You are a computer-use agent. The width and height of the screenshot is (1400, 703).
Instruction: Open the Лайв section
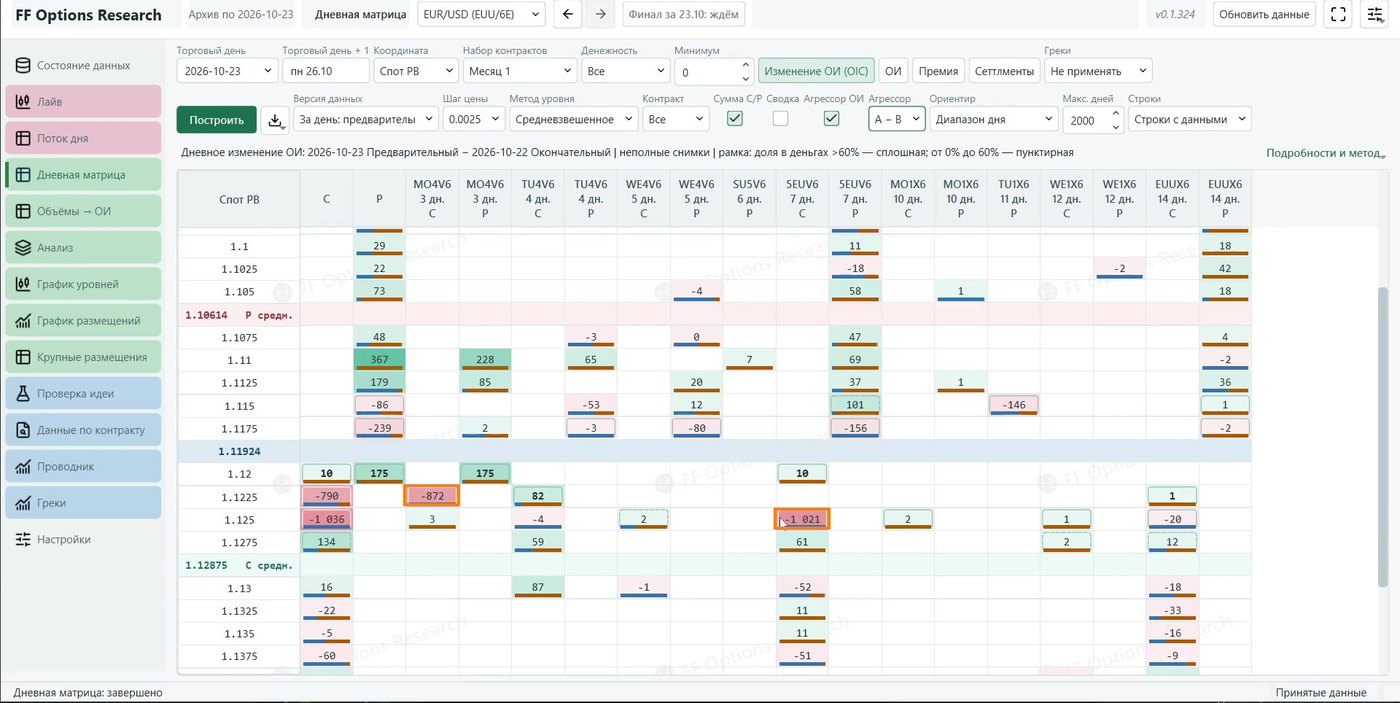point(83,102)
